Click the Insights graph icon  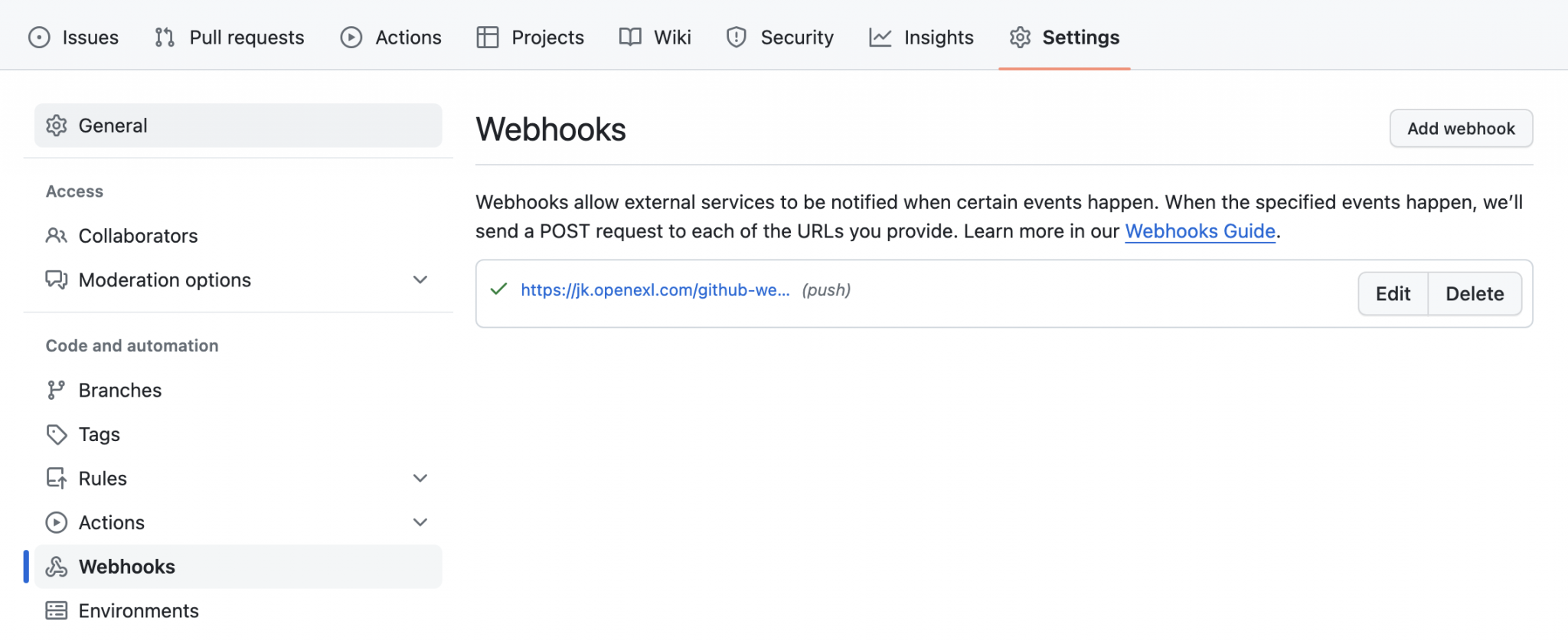[x=880, y=38]
